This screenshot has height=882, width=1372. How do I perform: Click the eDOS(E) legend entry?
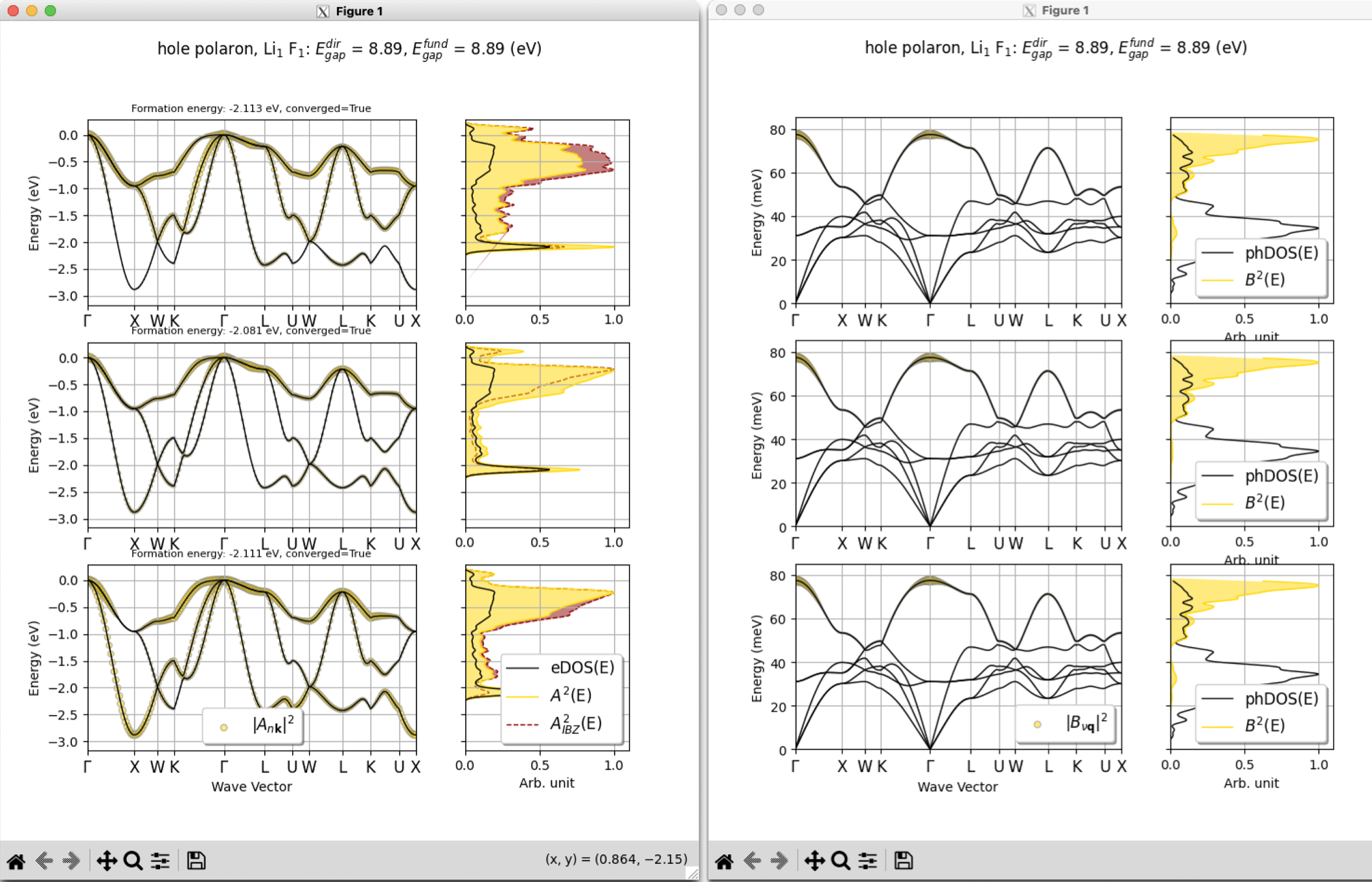point(581,668)
